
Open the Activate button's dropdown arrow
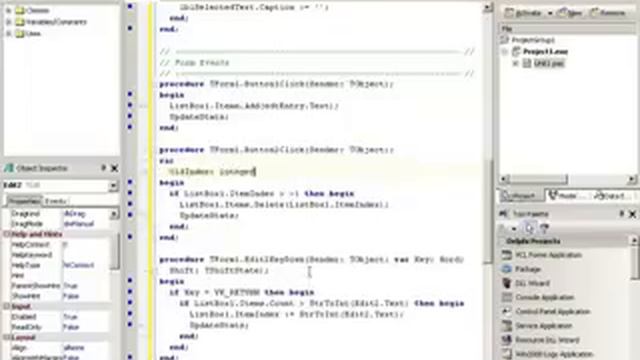550,13
